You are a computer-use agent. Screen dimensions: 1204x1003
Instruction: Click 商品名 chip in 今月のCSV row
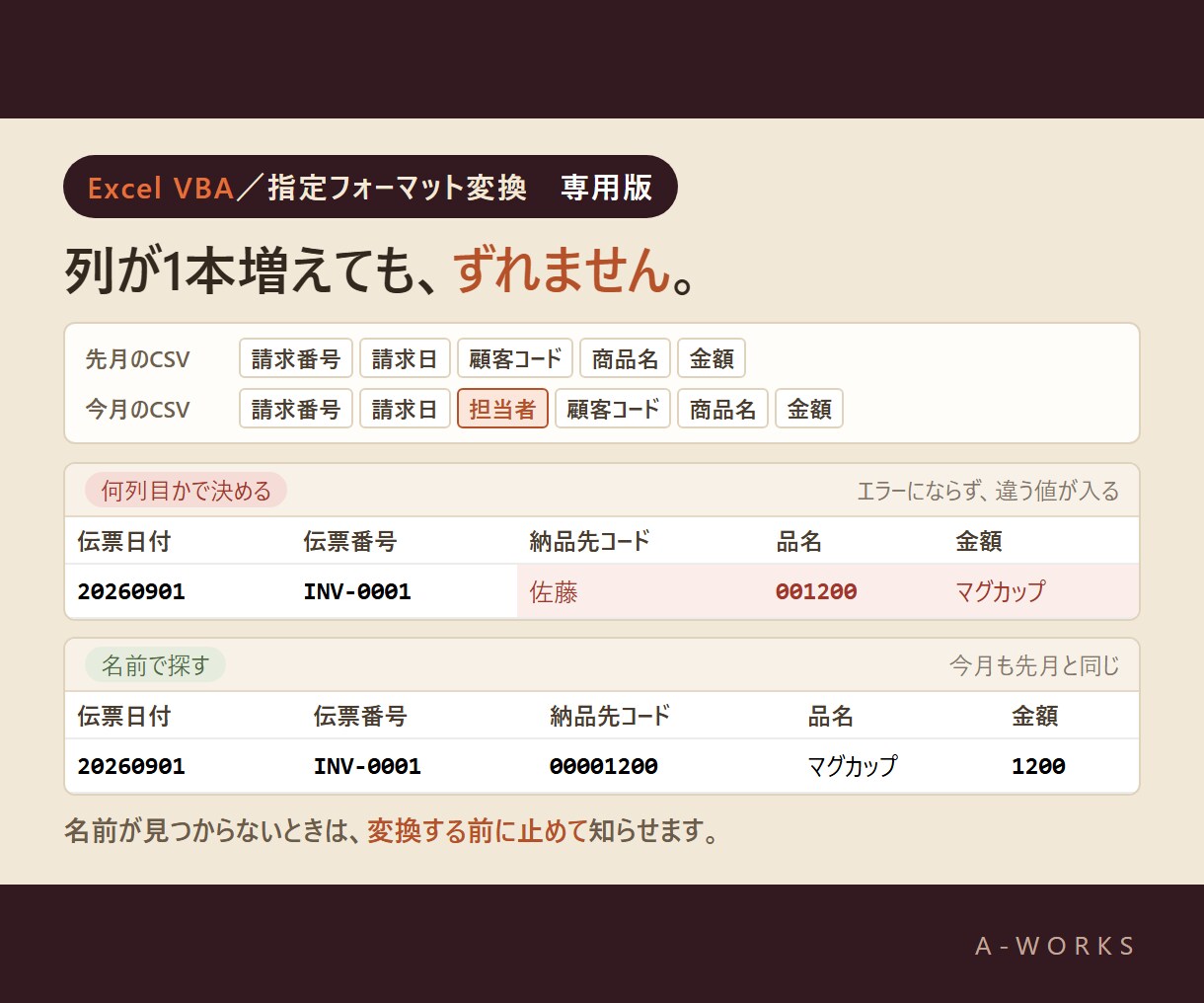click(723, 409)
